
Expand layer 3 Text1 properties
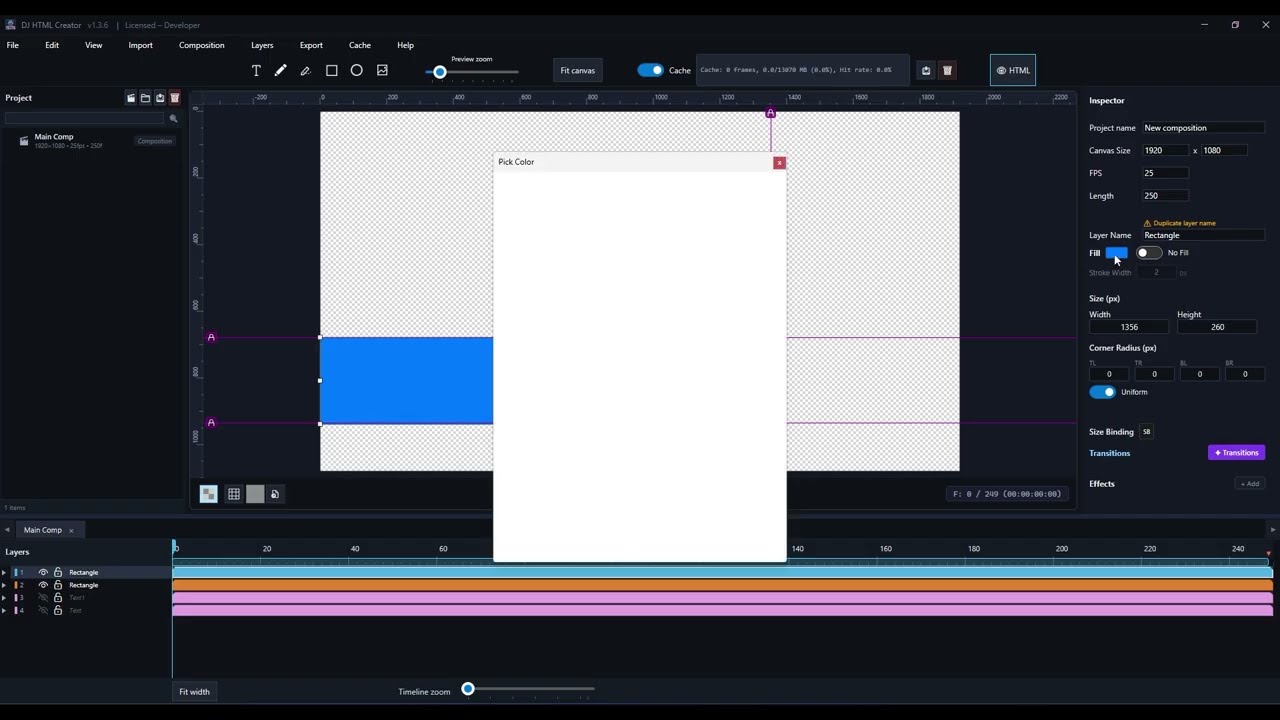click(x=4, y=598)
